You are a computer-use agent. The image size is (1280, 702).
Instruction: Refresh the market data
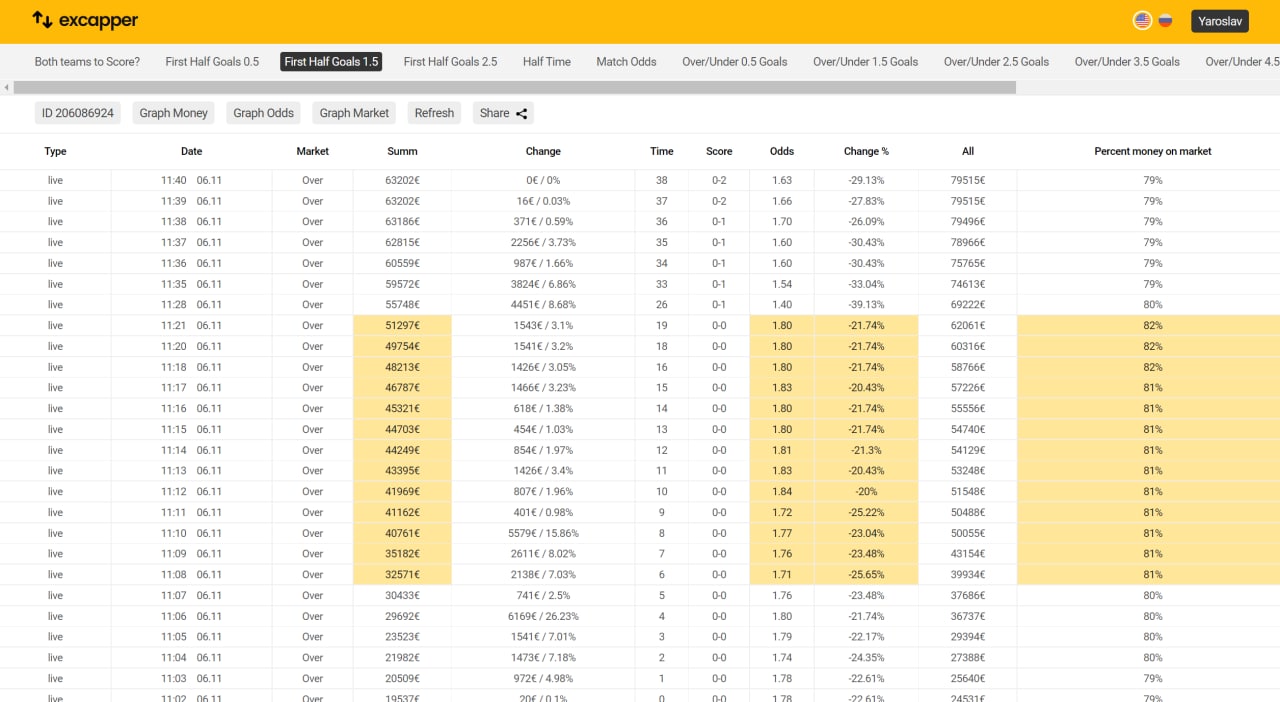pos(434,113)
